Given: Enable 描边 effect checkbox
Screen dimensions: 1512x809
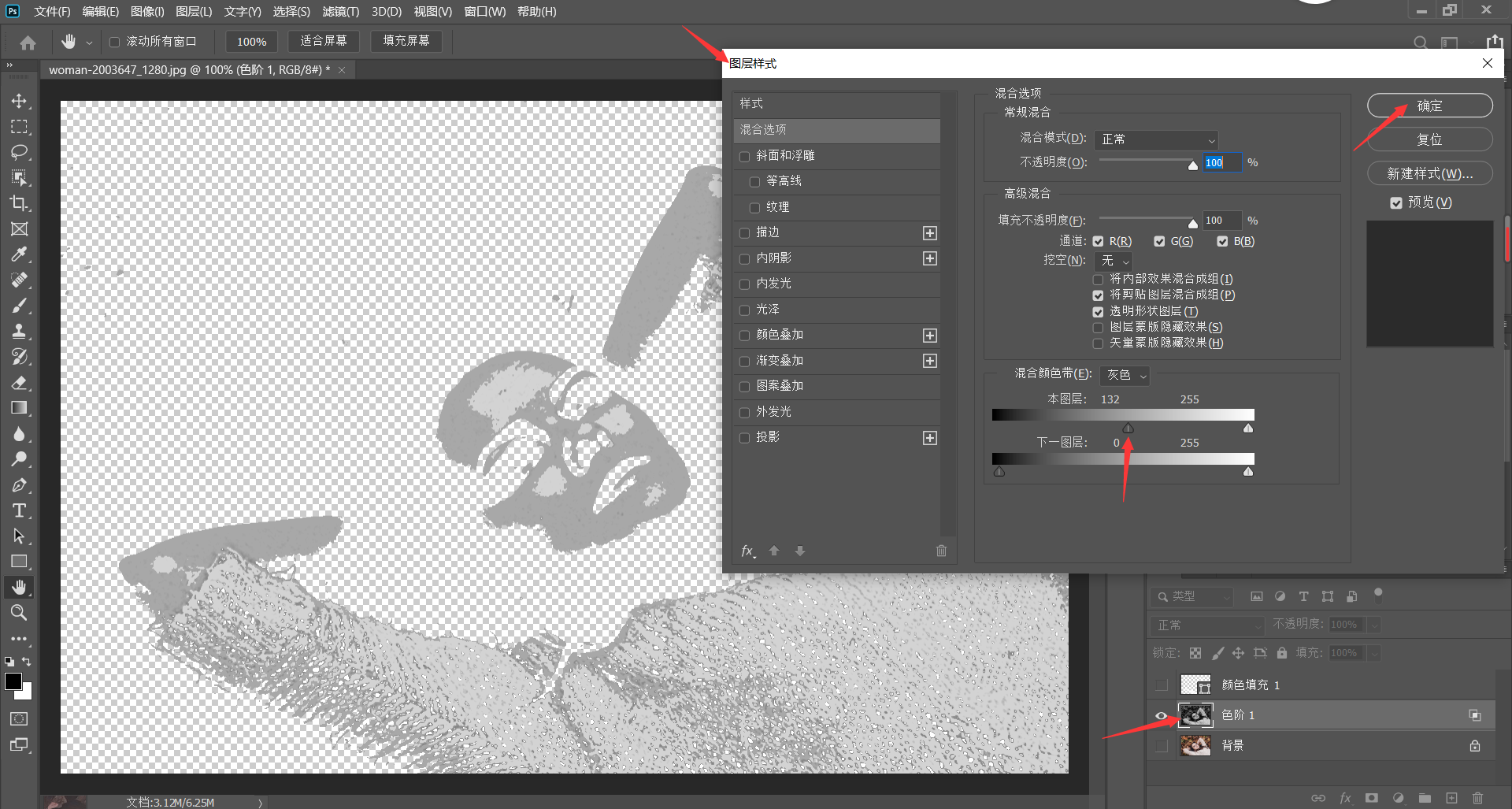Looking at the screenshot, I should pyautogui.click(x=744, y=233).
